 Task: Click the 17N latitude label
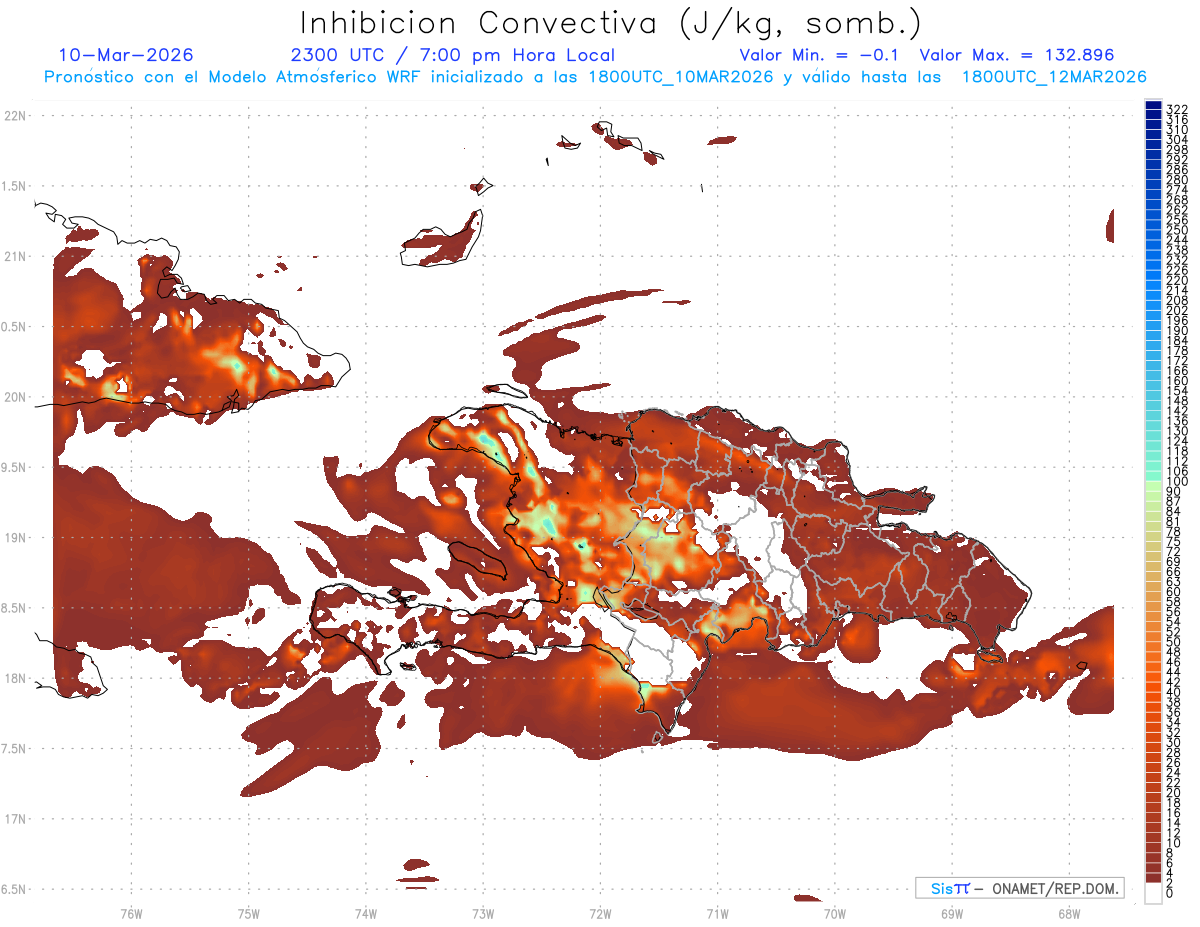(x=16, y=819)
